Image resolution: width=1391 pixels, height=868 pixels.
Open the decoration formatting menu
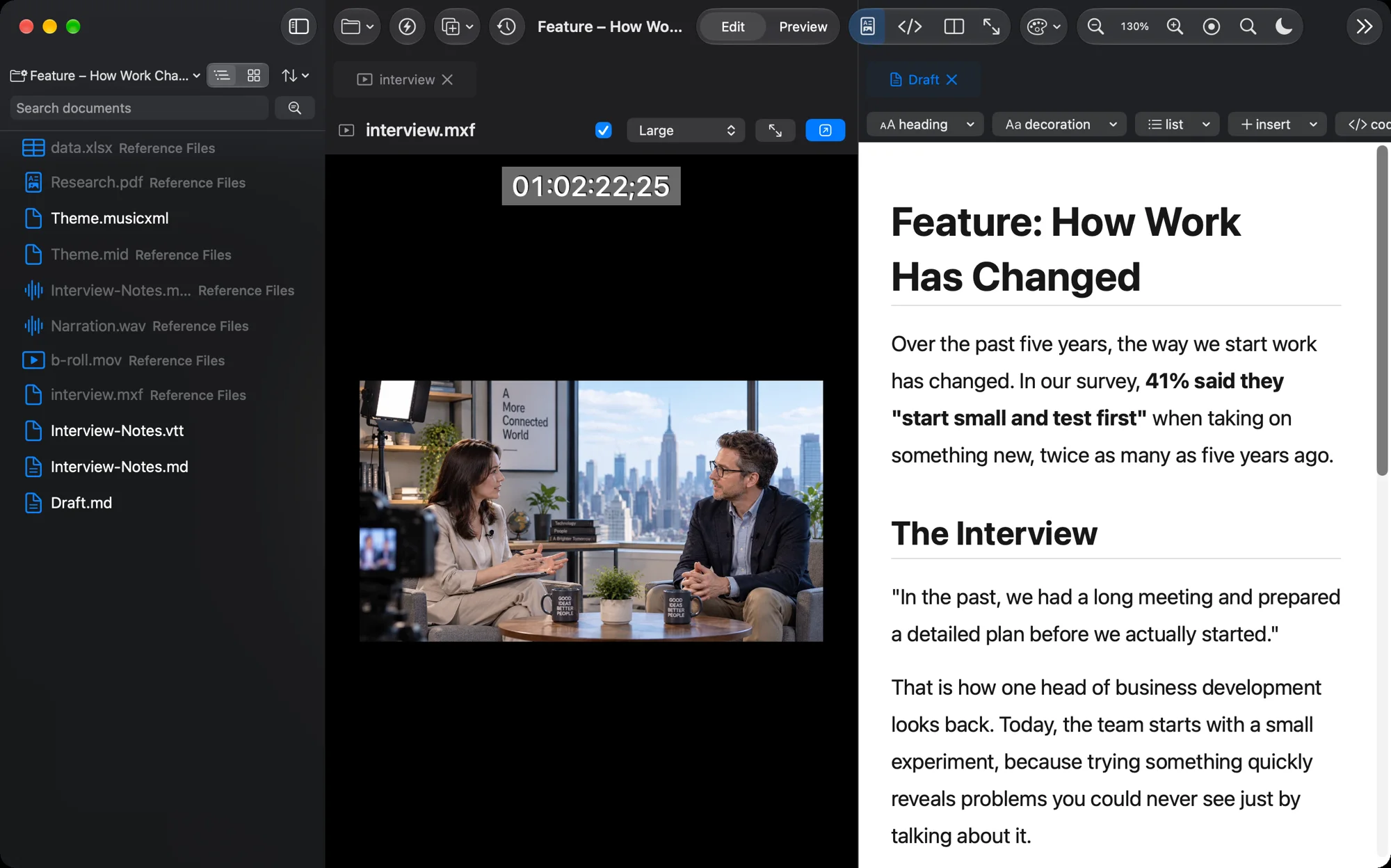(x=1060, y=124)
